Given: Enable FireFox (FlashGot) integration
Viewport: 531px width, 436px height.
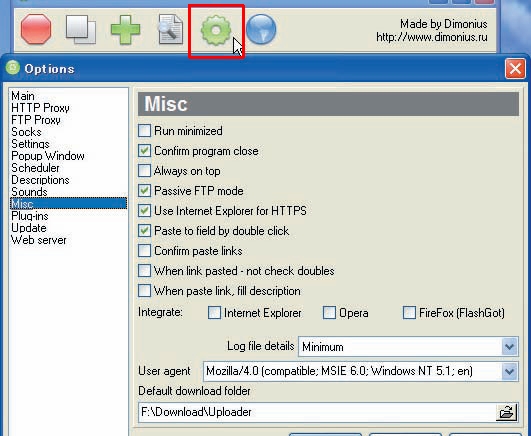Looking at the screenshot, I should (409, 312).
